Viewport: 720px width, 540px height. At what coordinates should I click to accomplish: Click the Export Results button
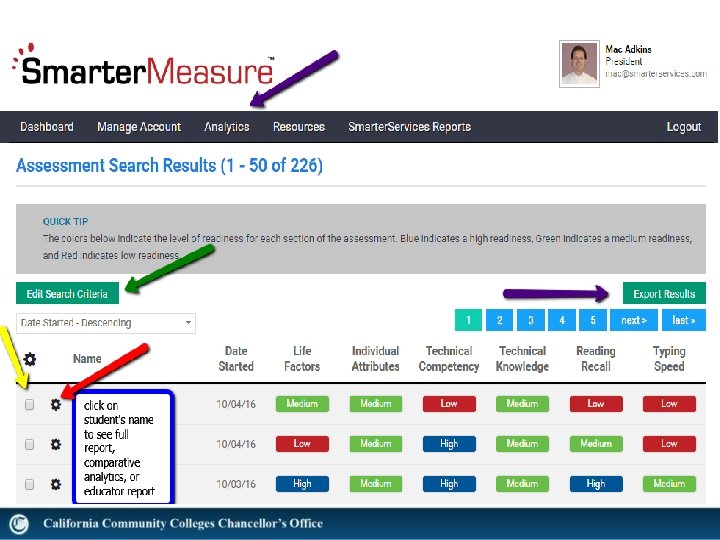coord(664,293)
